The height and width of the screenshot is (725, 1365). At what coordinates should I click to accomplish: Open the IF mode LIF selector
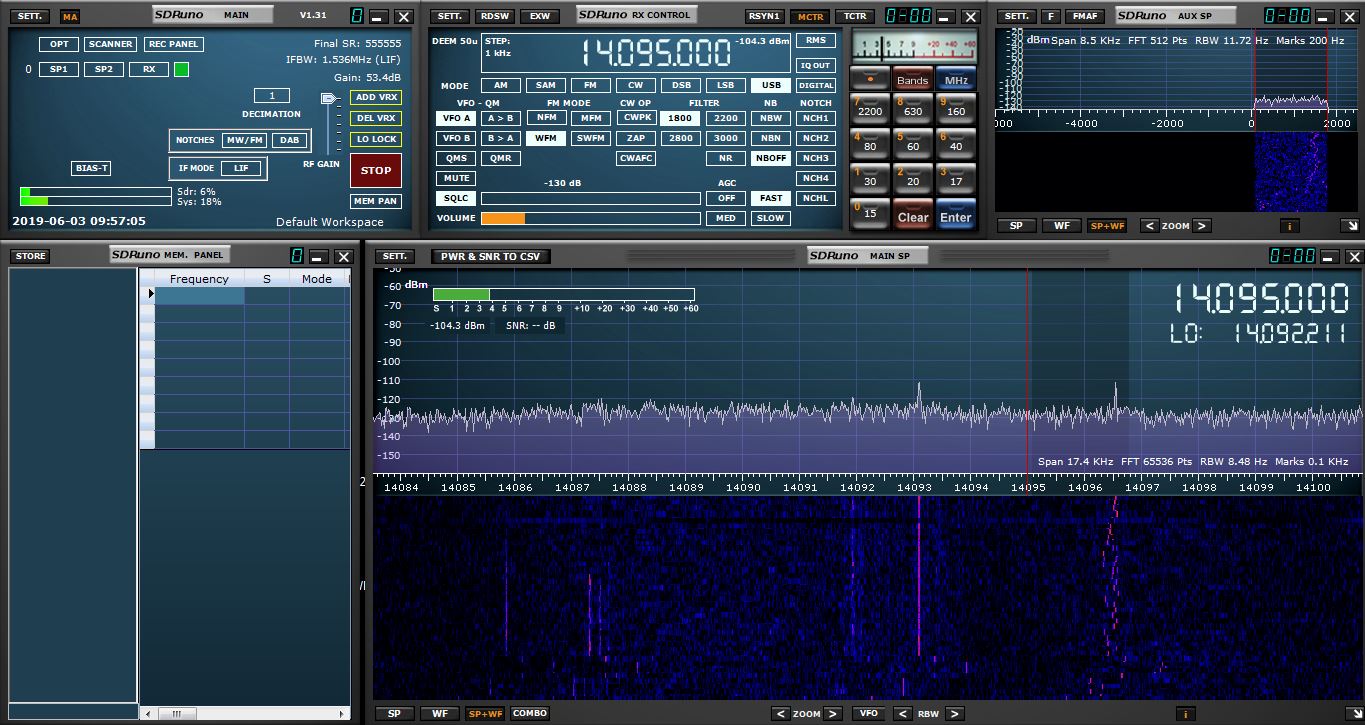pyautogui.click(x=241, y=168)
